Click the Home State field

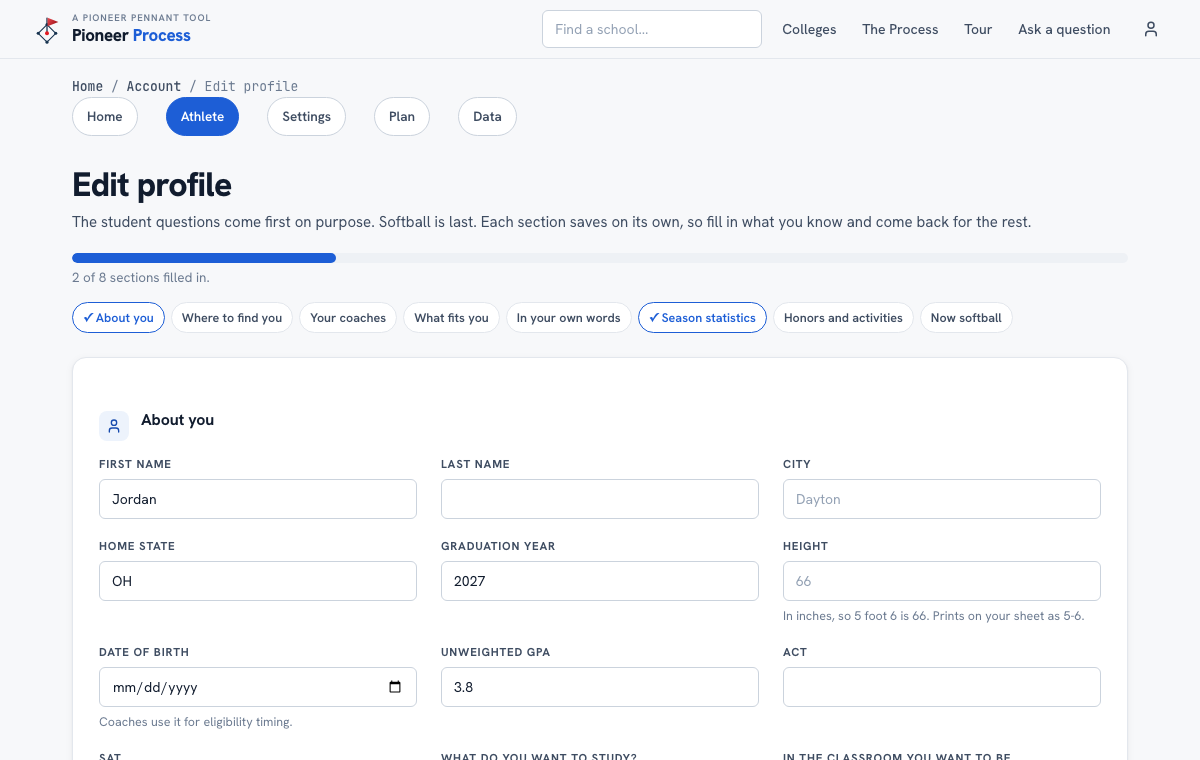pos(258,581)
